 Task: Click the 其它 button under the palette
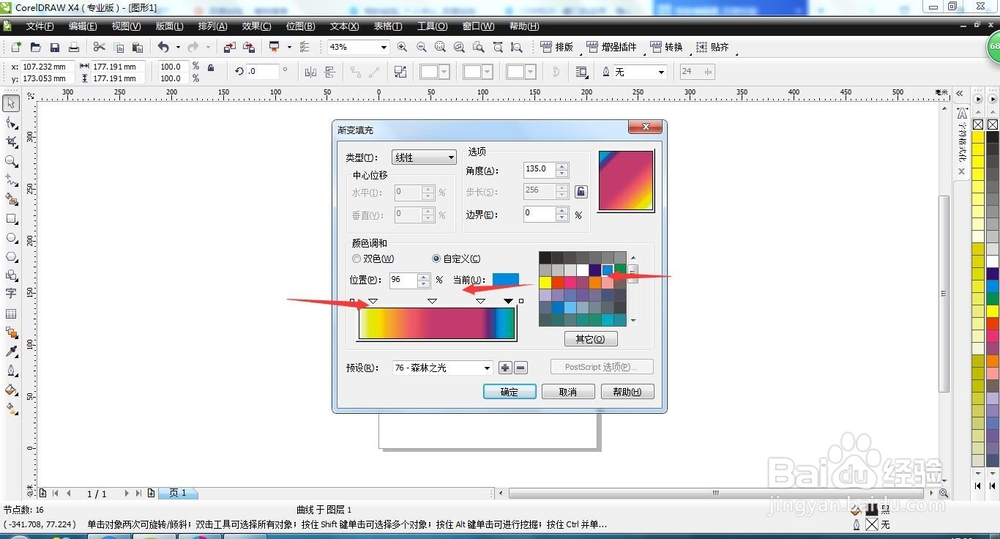pyautogui.click(x=591, y=339)
